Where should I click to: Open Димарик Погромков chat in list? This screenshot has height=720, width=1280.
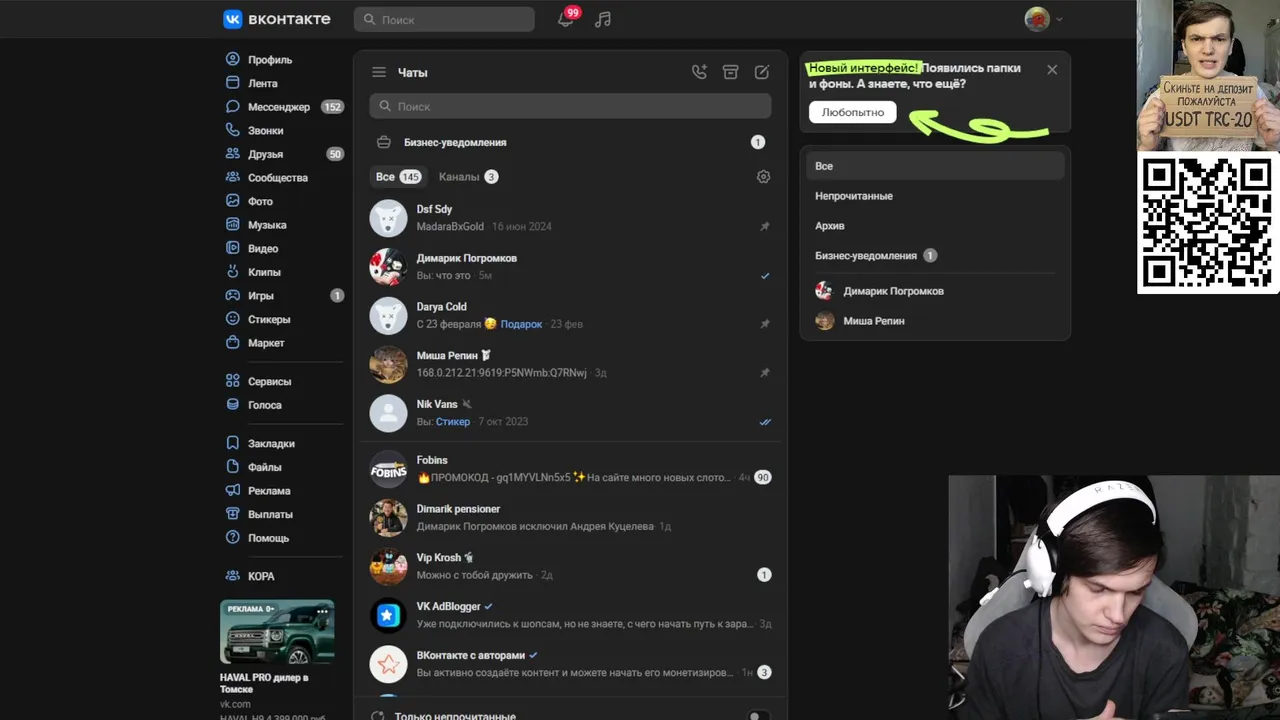pos(570,267)
